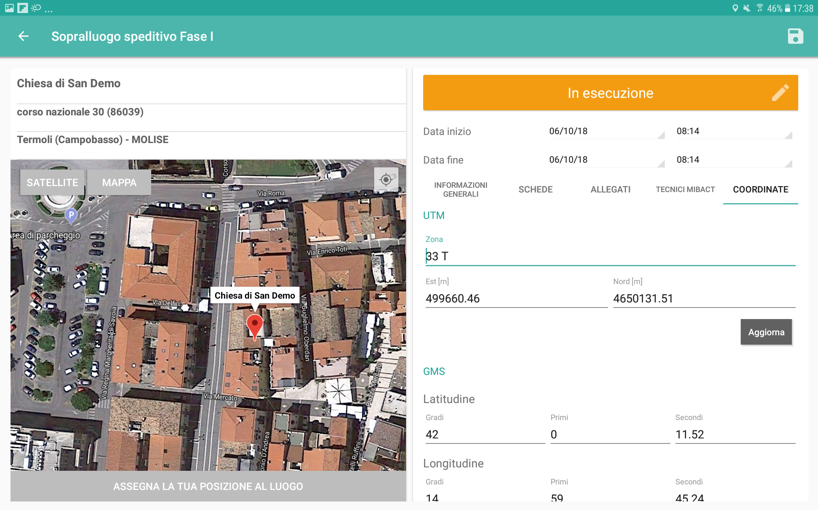Screen dimensions: 818x510
Task: Switch map to Mappa view
Action: click(119, 183)
